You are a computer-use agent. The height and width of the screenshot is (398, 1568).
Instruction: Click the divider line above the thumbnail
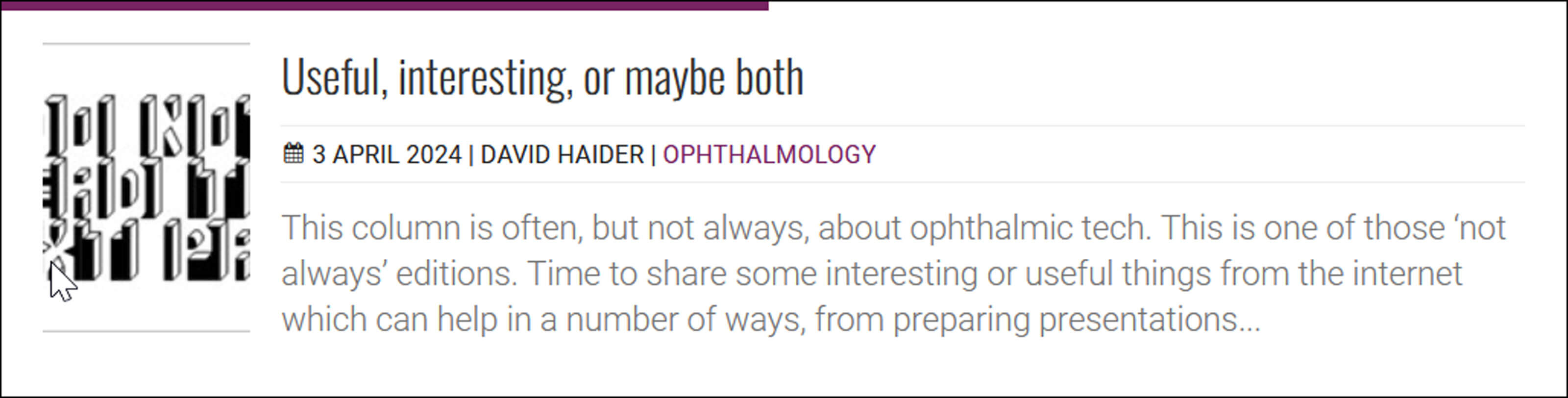(x=146, y=44)
